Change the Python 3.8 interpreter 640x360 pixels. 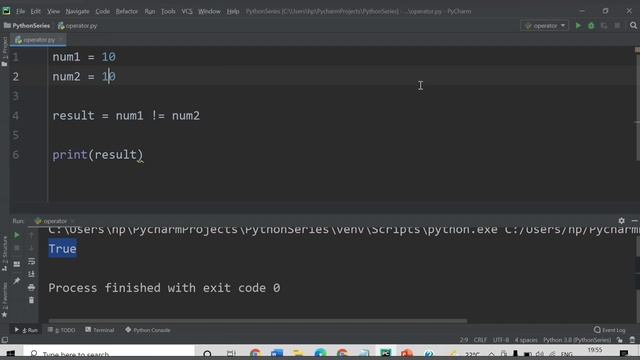pos(577,340)
